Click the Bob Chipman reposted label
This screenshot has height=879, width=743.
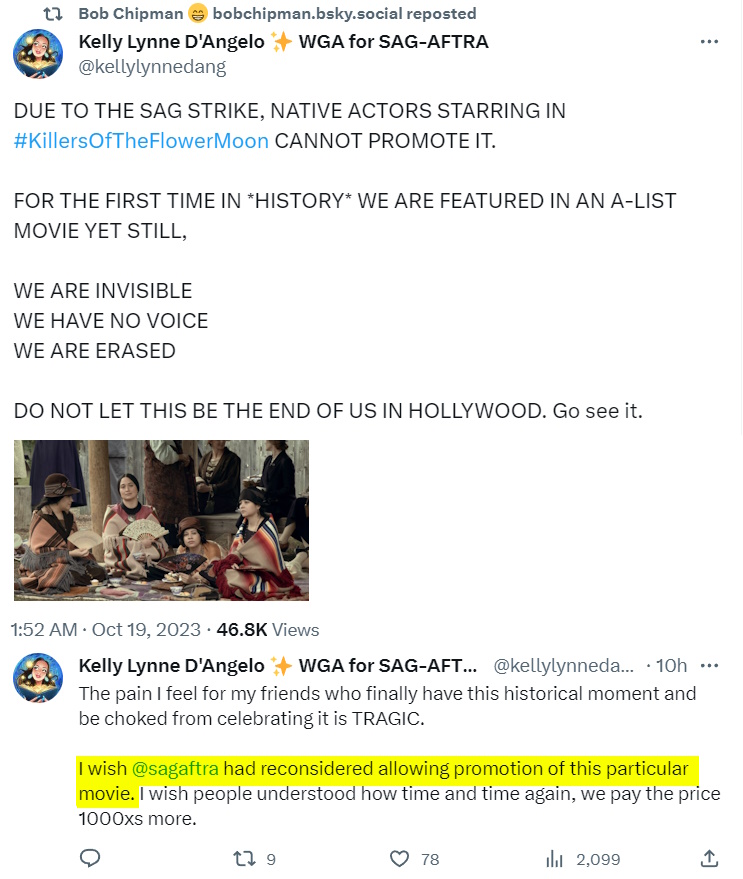[276, 14]
